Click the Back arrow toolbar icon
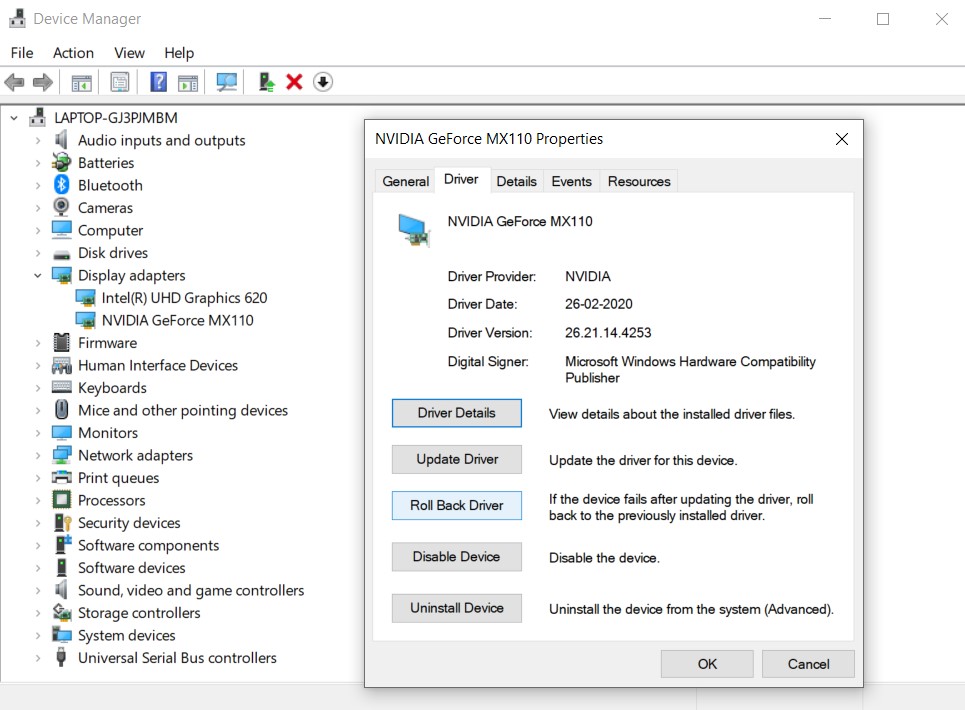This screenshot has height=710, width=965. click(14, 82)
